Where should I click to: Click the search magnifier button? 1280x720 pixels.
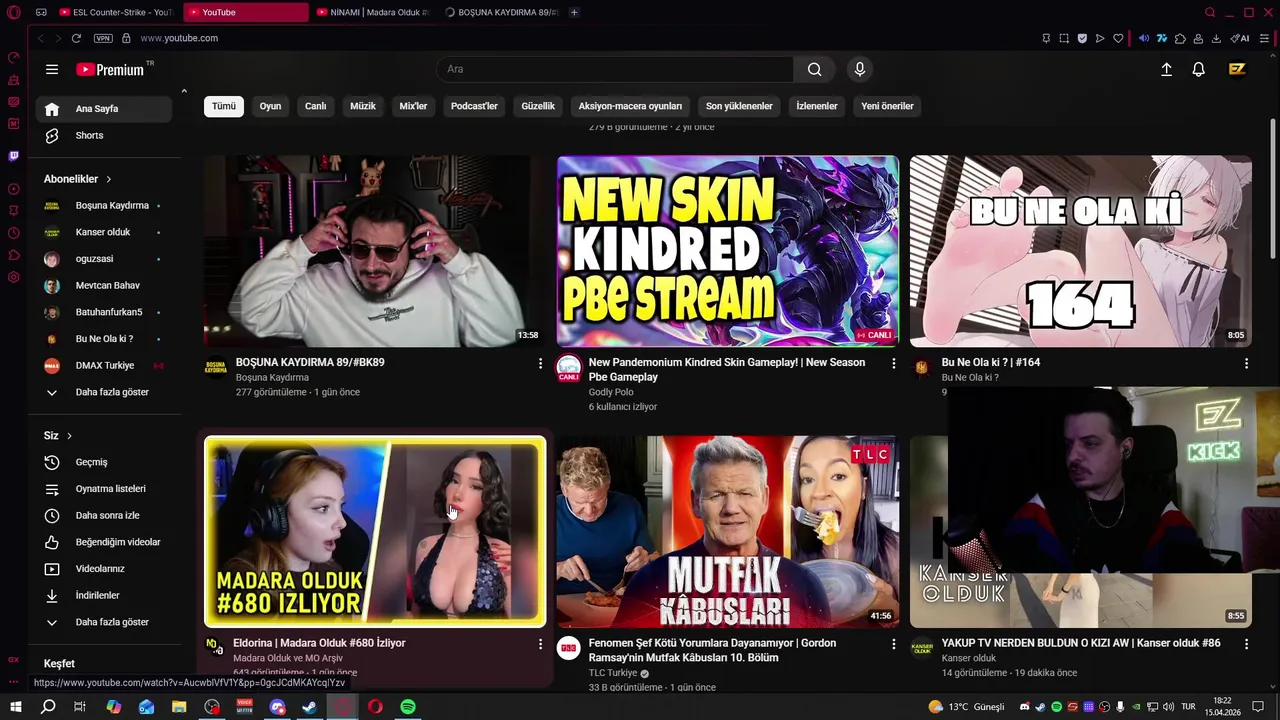click(x=815, y=69)
